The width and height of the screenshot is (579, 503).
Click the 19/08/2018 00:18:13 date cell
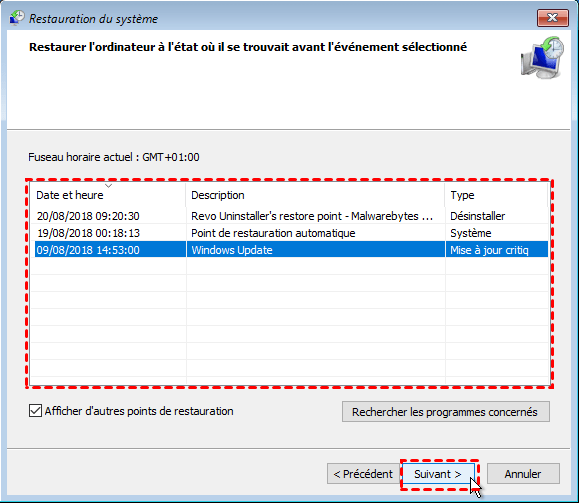[89, 233]
